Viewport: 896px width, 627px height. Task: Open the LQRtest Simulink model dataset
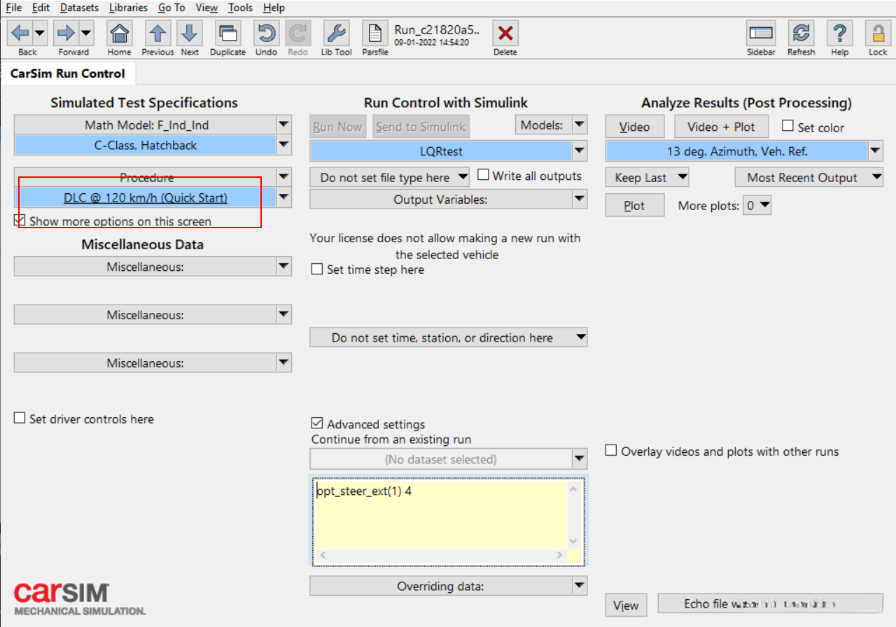click(441, 151)
